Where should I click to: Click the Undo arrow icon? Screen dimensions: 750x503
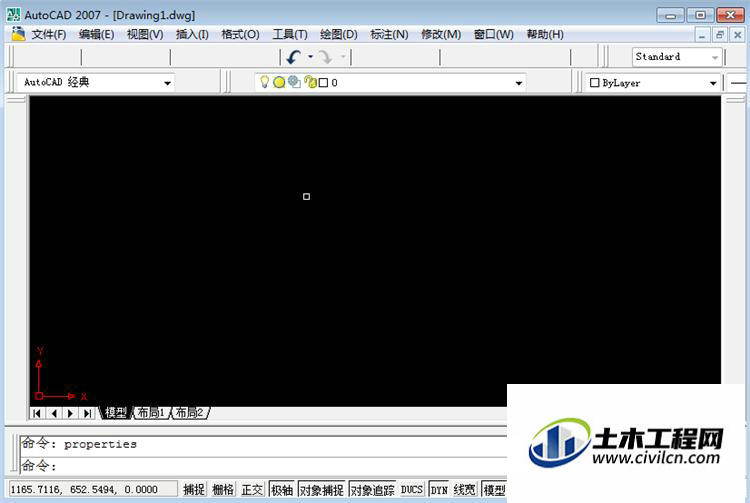[x=294, y=57]
